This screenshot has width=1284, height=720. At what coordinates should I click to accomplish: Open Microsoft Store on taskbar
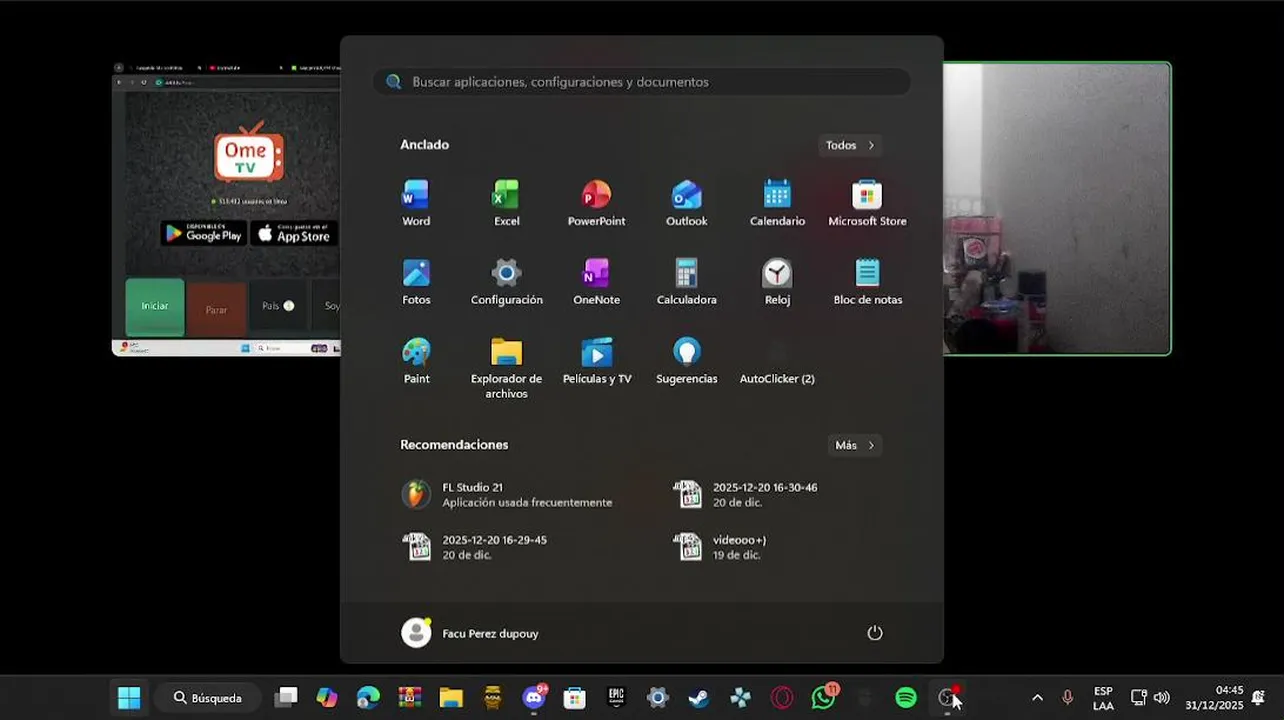(574, 698)
